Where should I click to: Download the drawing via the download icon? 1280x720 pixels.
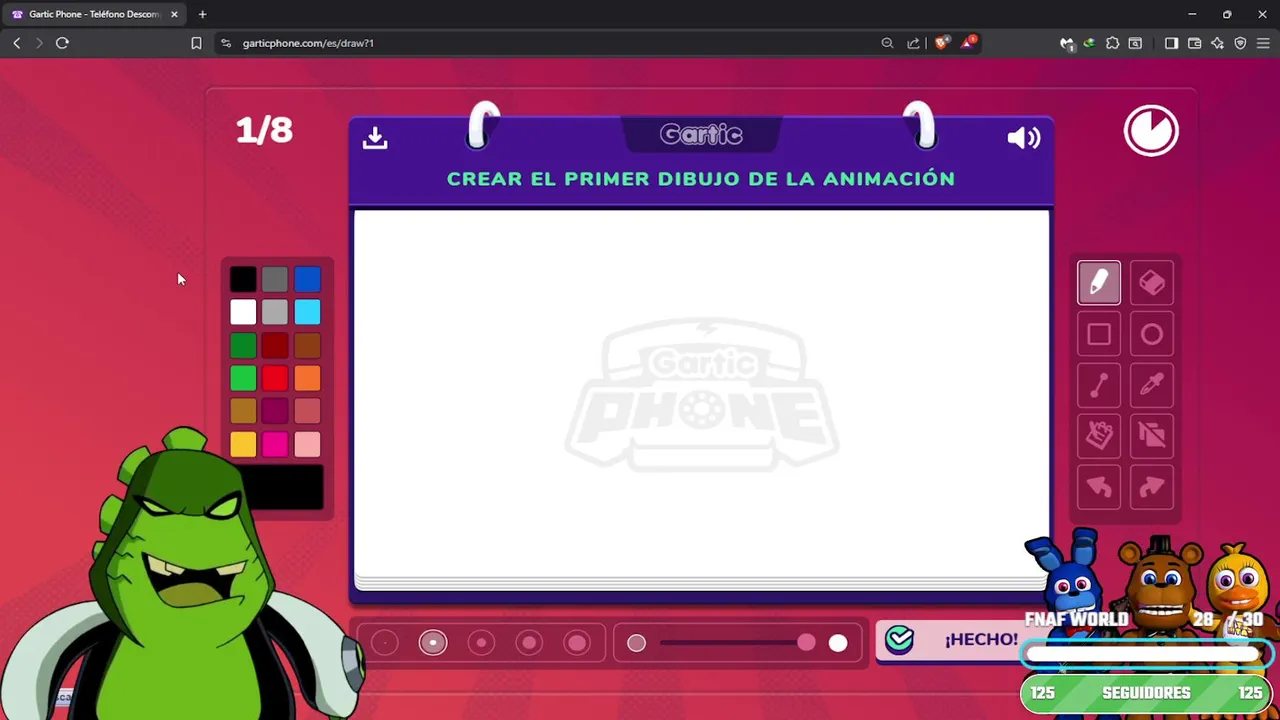pos(375,138)
